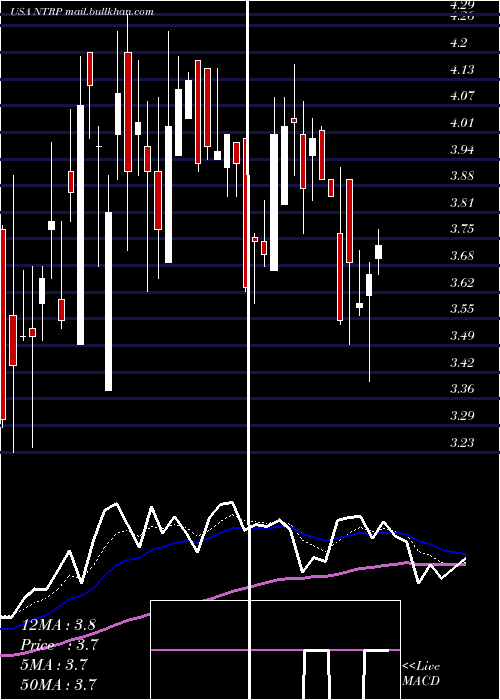Select the 3.68 price level label

pyautogui.click(x=462, y=256)
